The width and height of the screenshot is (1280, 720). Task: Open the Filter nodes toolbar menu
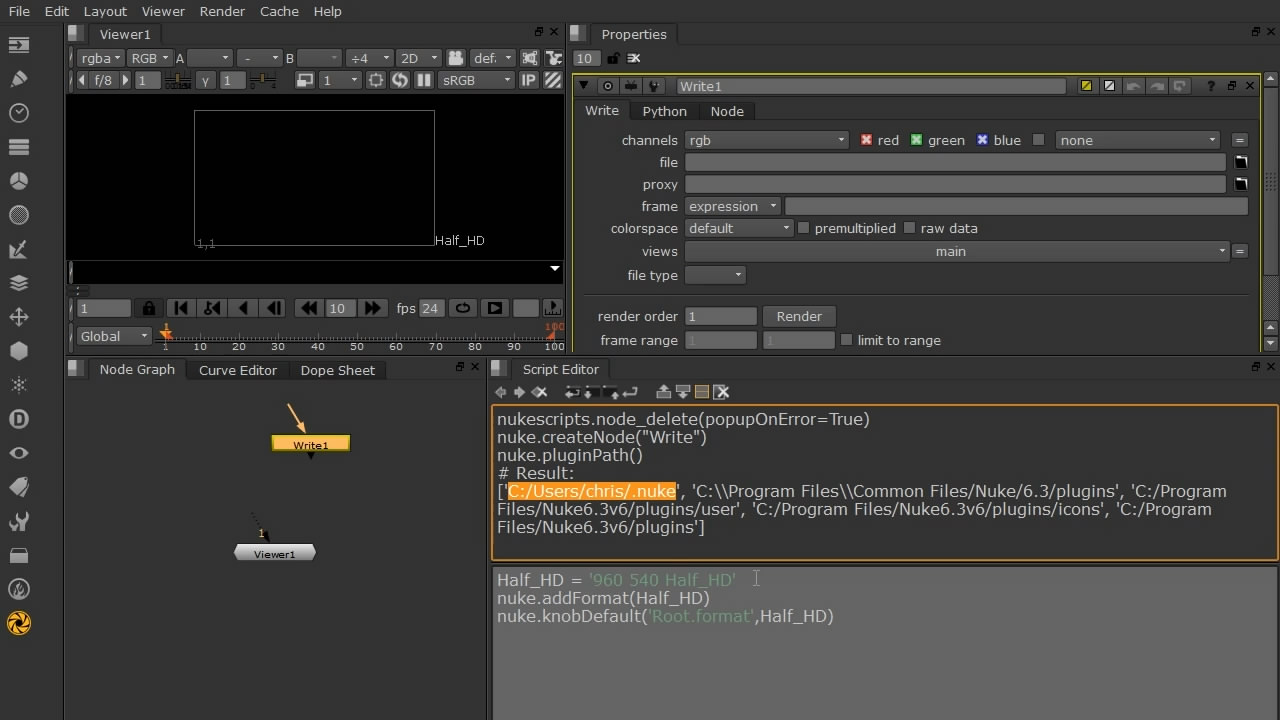click(18, 215)
